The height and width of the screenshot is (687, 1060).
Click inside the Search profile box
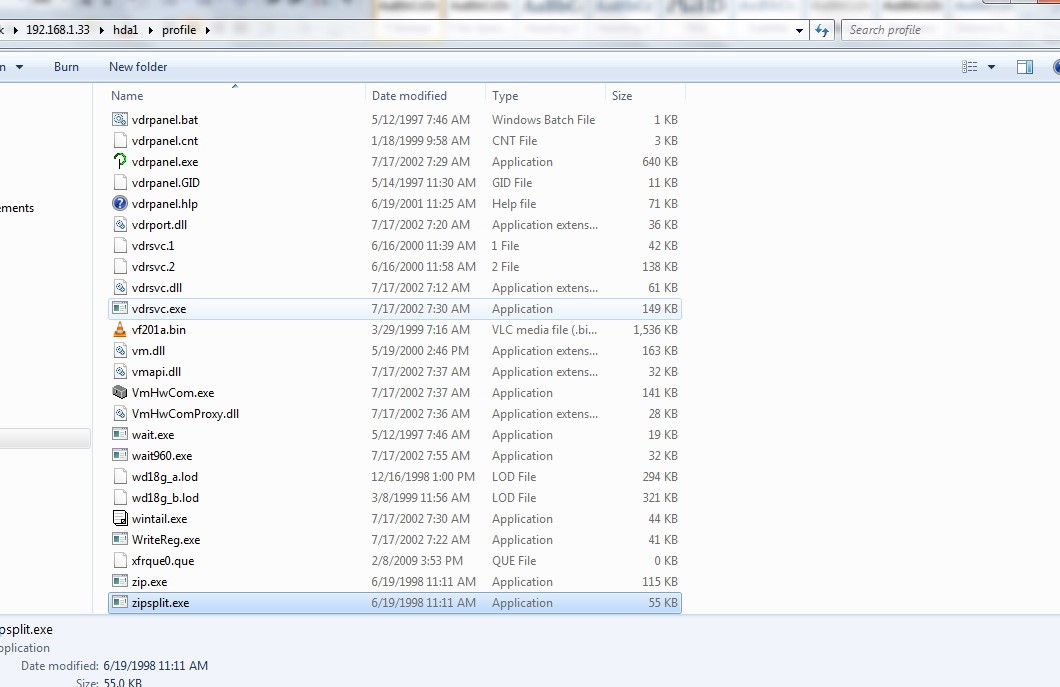coord(940,30)
